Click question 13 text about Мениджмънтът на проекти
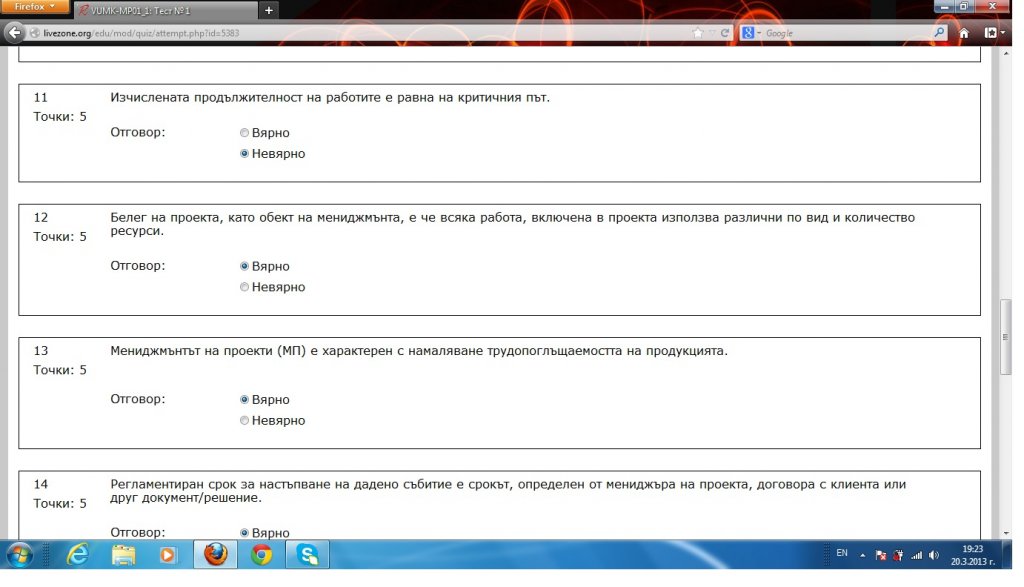Screen dimensions: 1024x587 pyautogui.click(x=419, y=351)
